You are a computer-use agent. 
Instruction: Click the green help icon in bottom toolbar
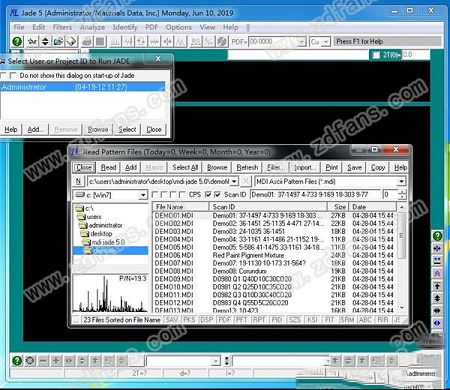coord(17,360)
